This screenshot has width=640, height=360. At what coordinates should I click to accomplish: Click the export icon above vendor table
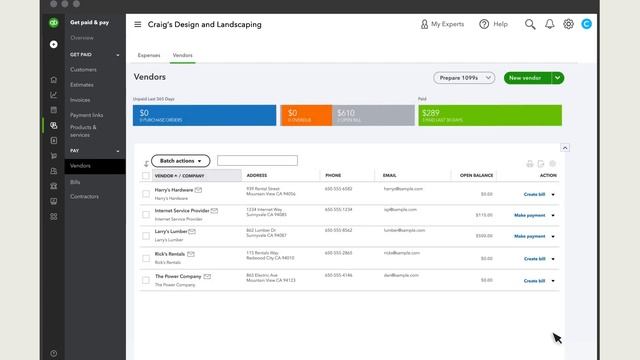point(541,164)
